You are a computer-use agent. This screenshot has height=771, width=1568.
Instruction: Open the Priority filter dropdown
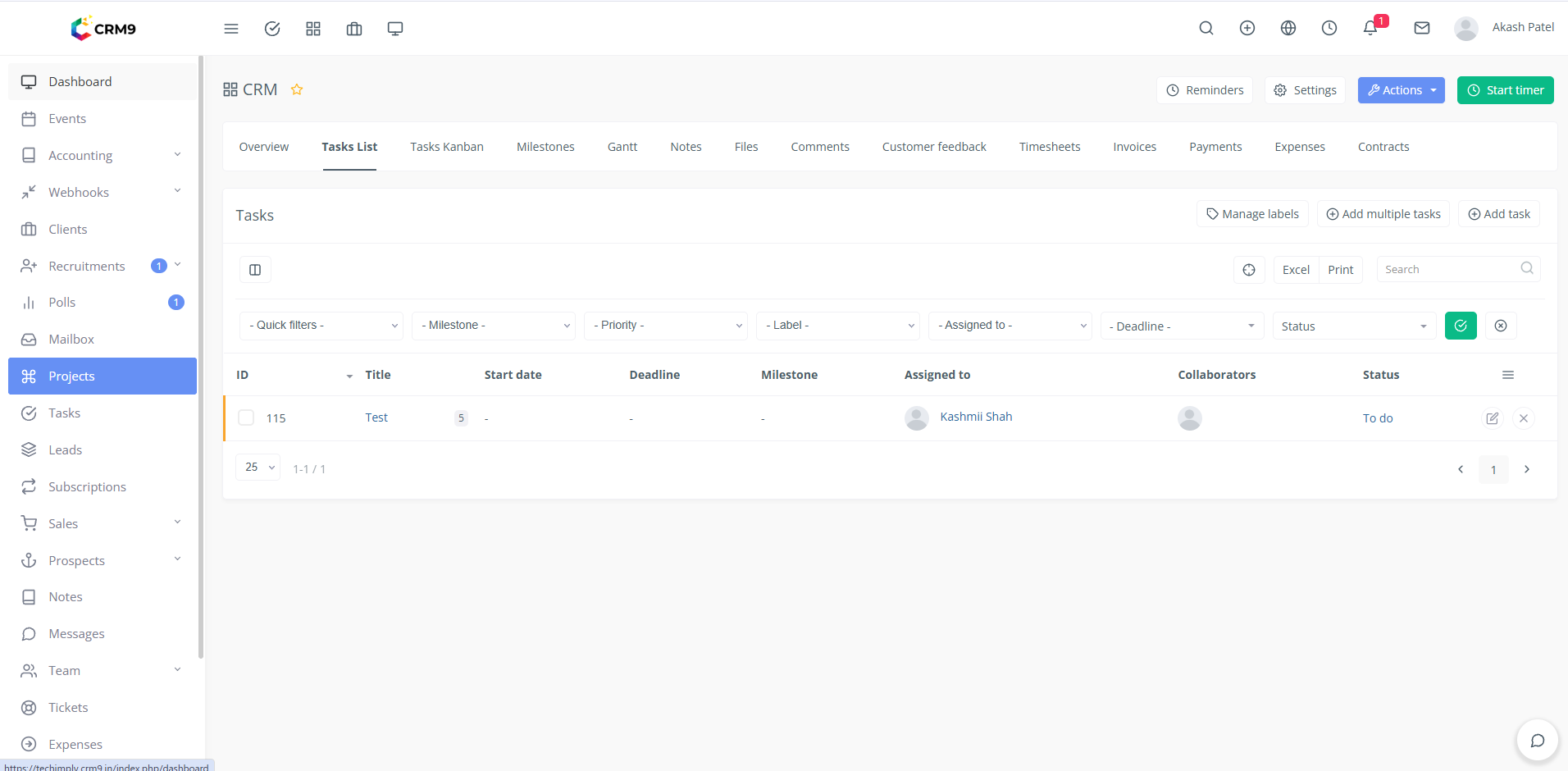pos(665,326)
